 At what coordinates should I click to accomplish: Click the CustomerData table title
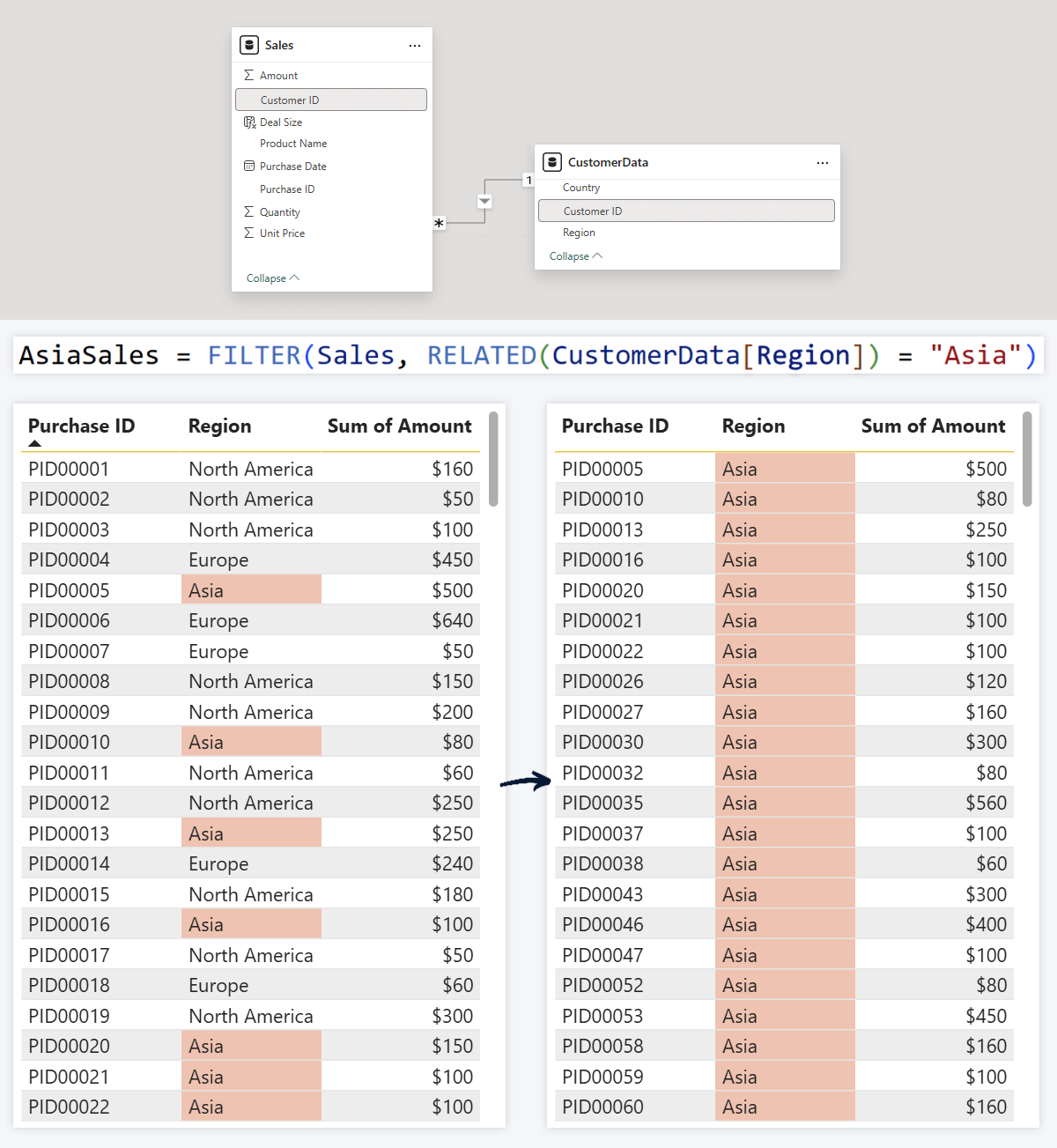click(x=608, y=162)
